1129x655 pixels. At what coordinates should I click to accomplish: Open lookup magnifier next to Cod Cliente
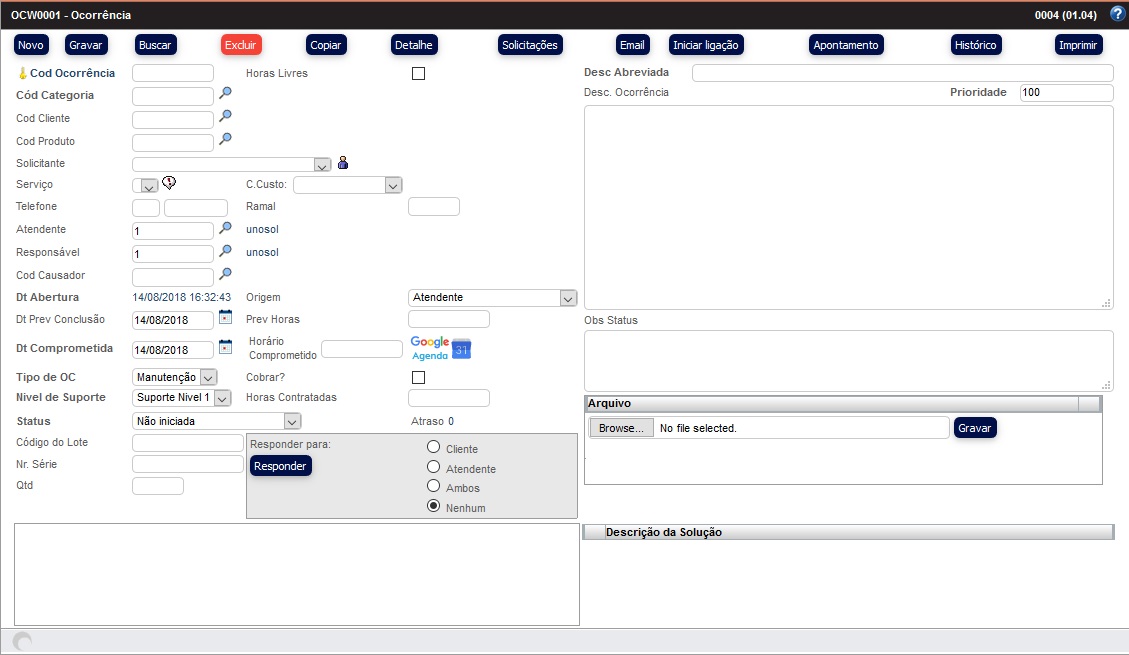[x=226, y=117]
